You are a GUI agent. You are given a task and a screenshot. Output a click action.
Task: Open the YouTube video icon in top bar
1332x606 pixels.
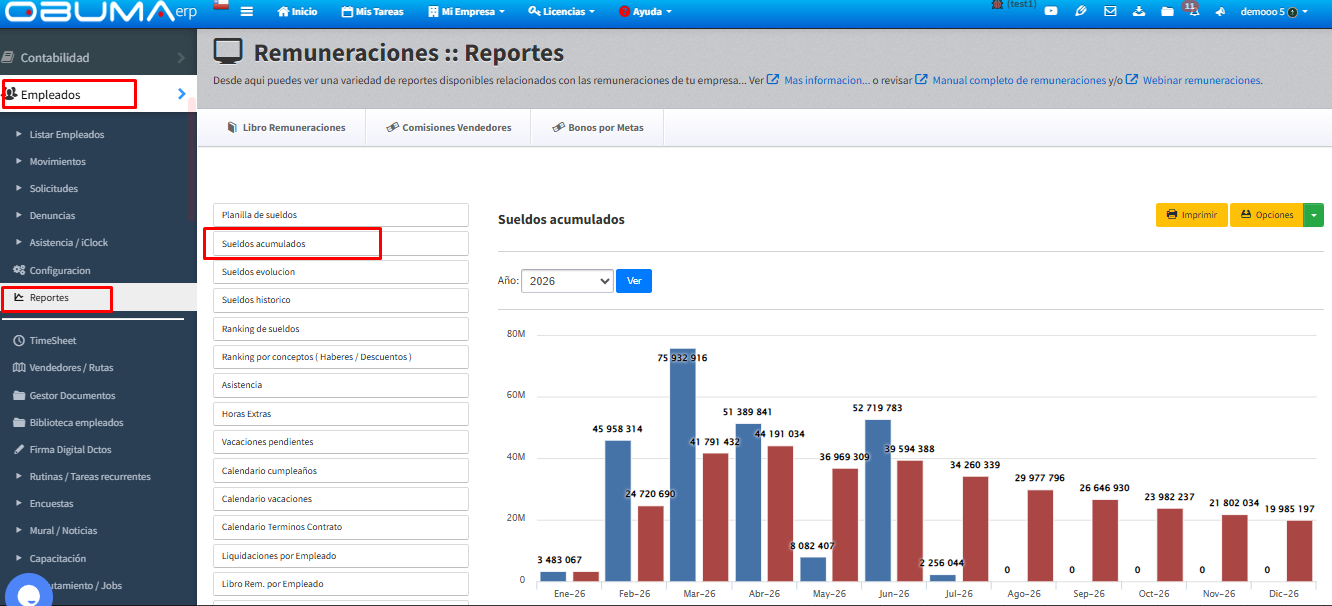tap(1051, 12)
